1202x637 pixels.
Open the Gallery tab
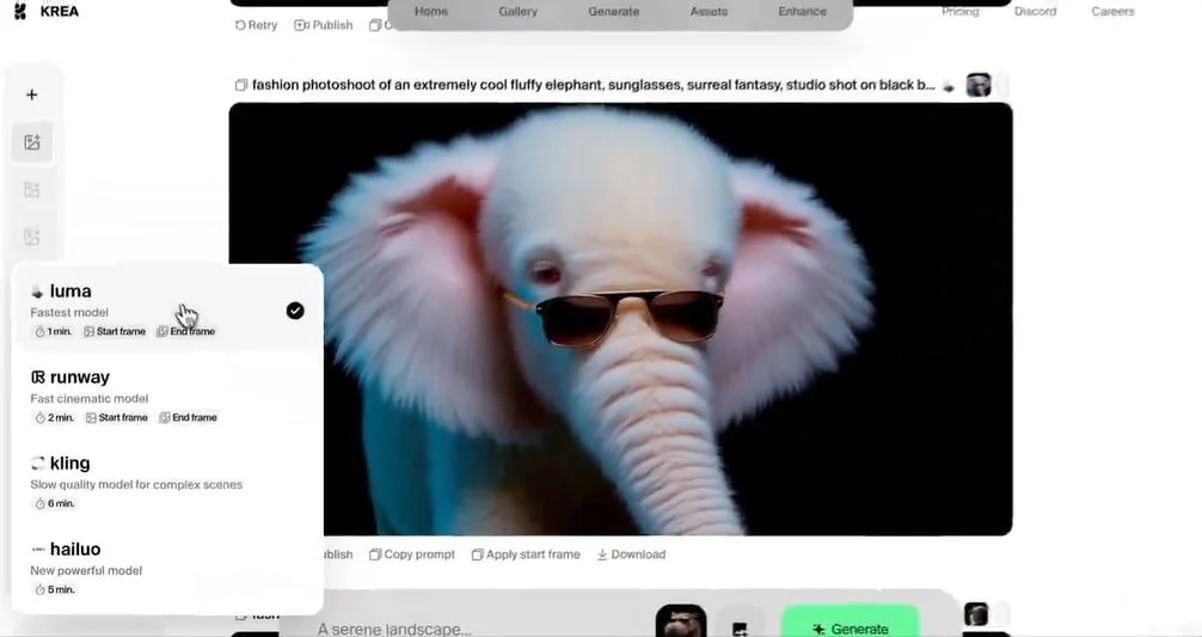coord(518,11)
